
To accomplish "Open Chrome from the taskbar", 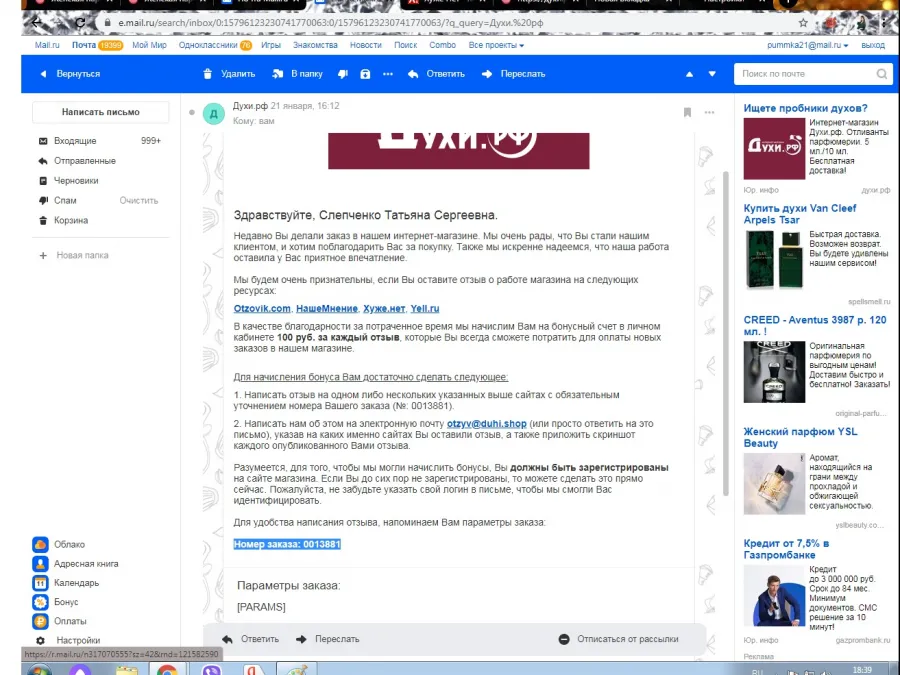I will (167, 670).
